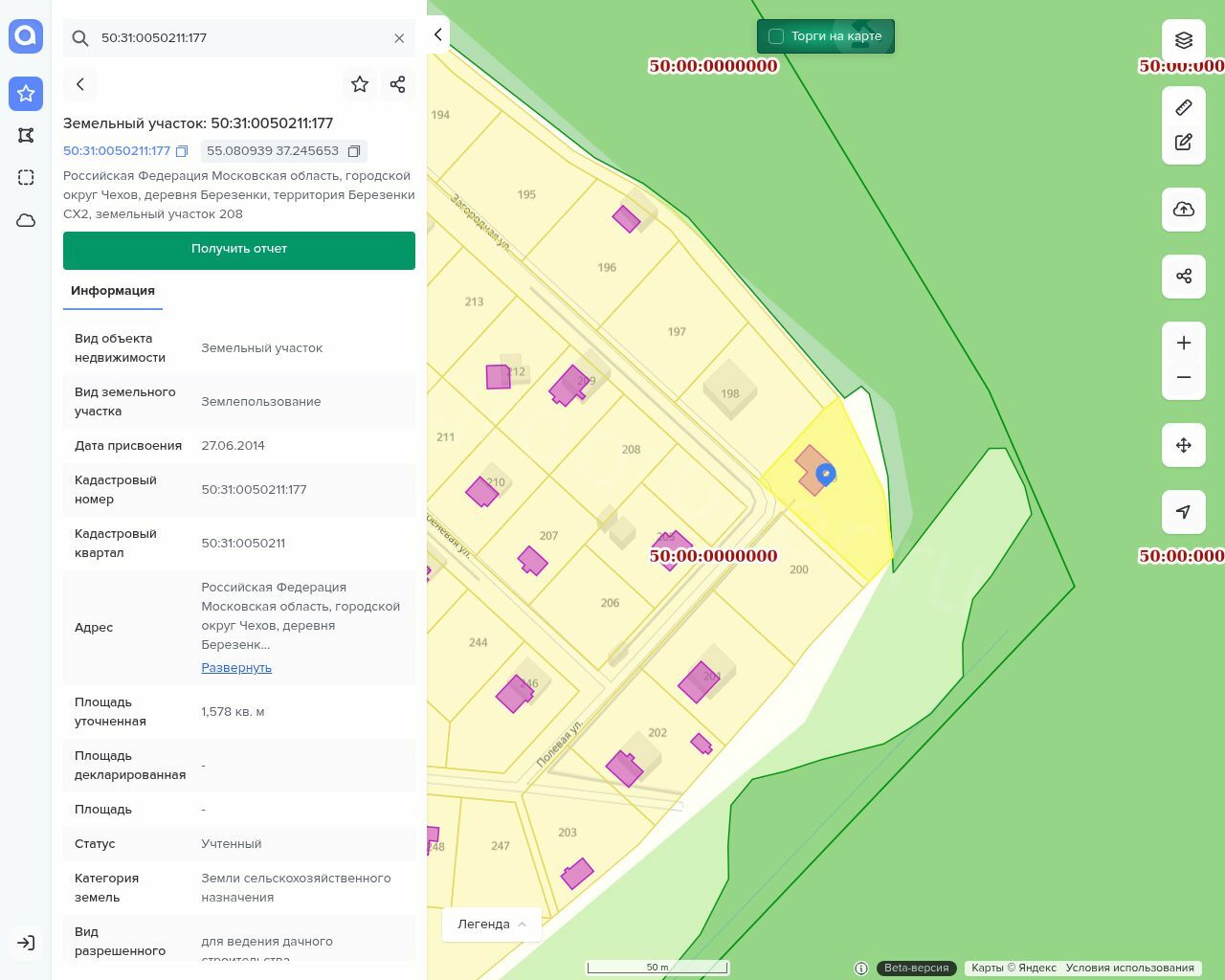The height and width of the screenshot is (980, 1225).
Task: Click the Получить отчет button
Action: click(x=239, y=250)
